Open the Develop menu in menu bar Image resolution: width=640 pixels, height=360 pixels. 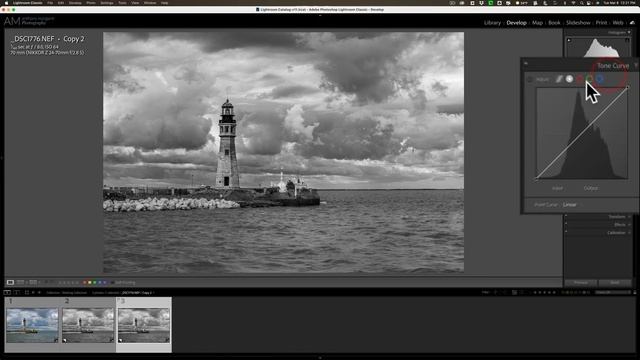[75, 3]
